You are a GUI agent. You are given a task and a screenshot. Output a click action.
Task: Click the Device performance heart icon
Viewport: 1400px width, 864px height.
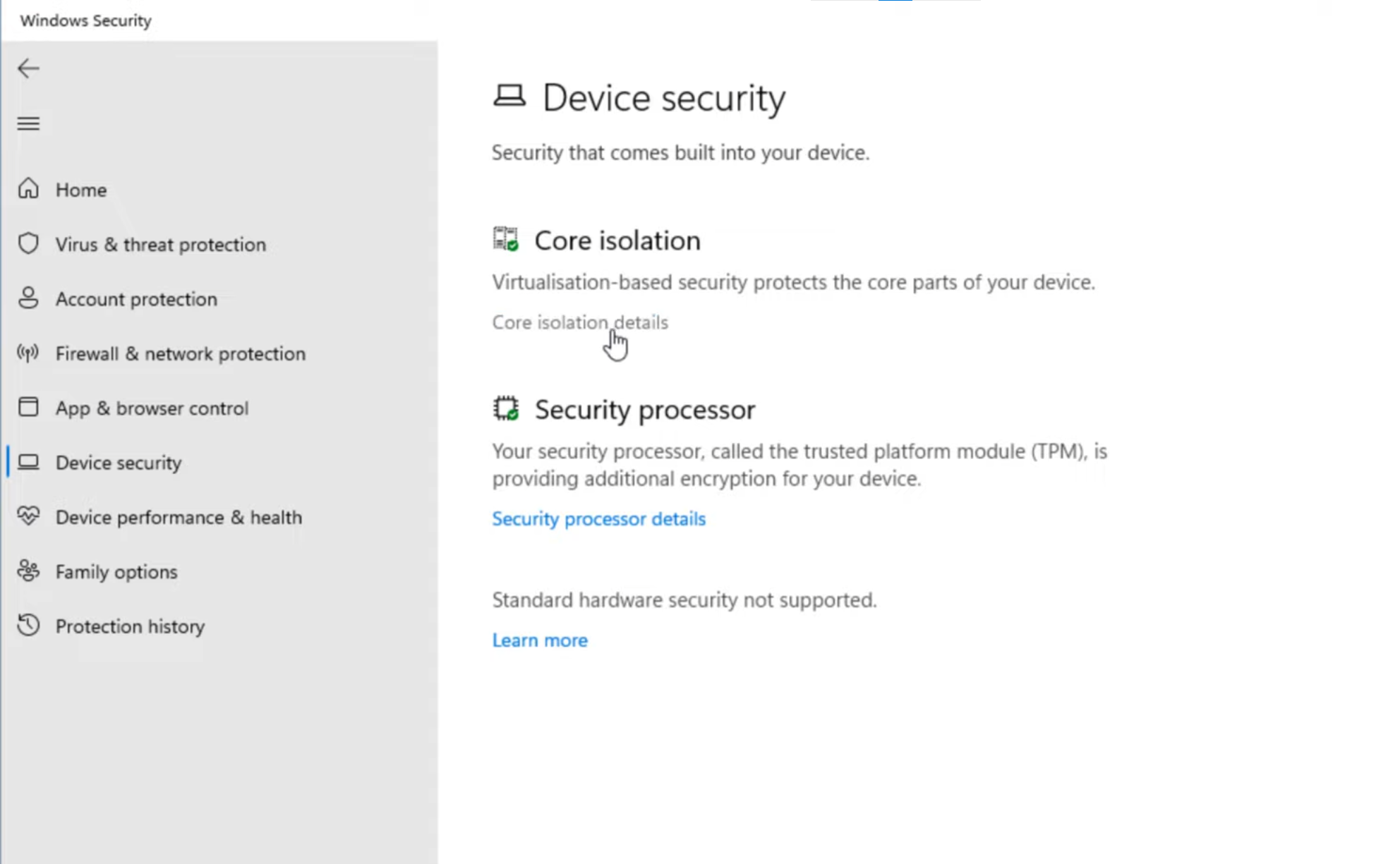coord(28,516)
